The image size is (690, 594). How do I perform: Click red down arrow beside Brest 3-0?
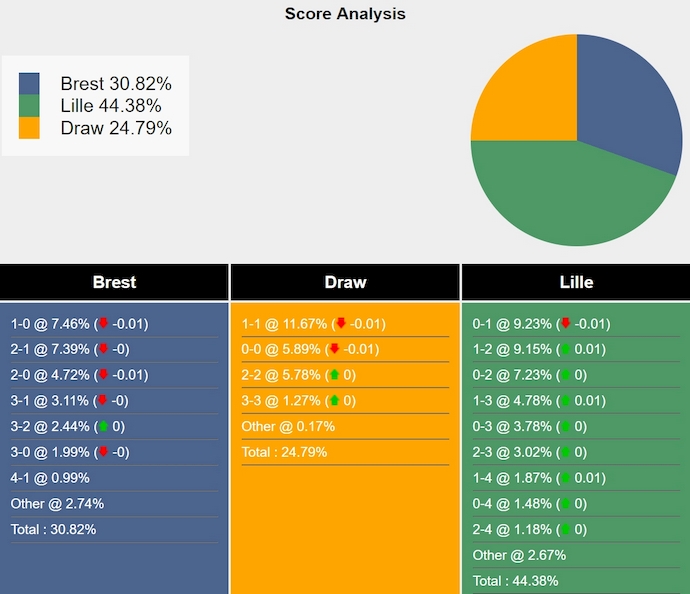pyautogui.click(x=102, y=452)
